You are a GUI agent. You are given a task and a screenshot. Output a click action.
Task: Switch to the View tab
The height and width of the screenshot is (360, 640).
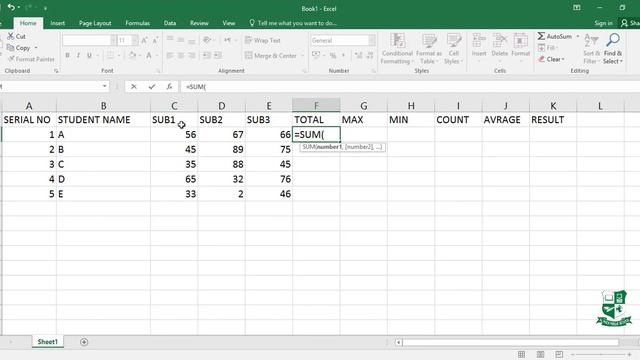point(229,23)
